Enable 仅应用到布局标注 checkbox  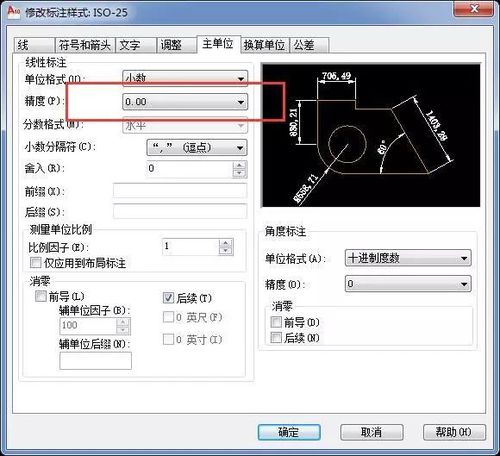36,262
